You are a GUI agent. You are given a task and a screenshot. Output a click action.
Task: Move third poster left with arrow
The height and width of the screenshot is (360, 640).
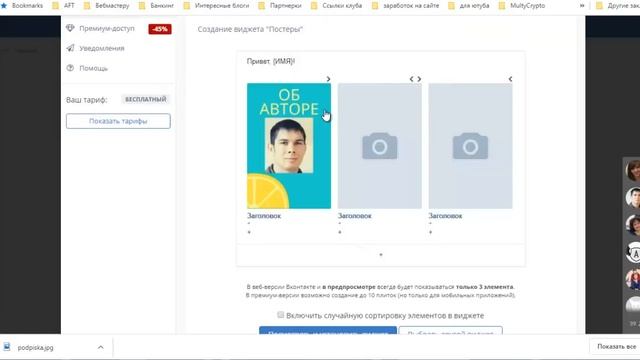510,79
